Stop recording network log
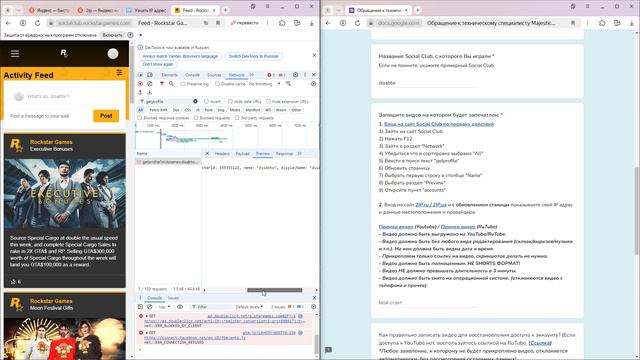Viewport: 640px width, 360px height. pyautogui.click(x=140, y=84)
